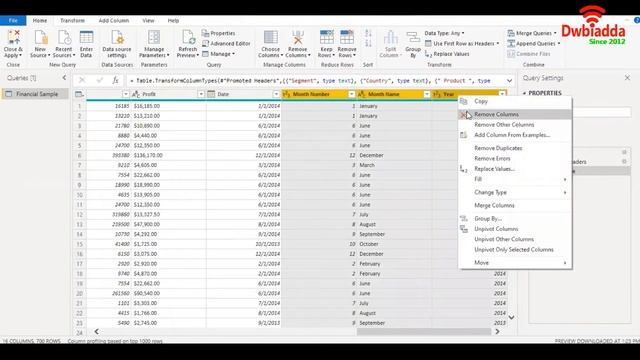Viewport: 640px width, 360px height.
Task: Choose Remove Columns in context menu
Action: pos(515,114)
